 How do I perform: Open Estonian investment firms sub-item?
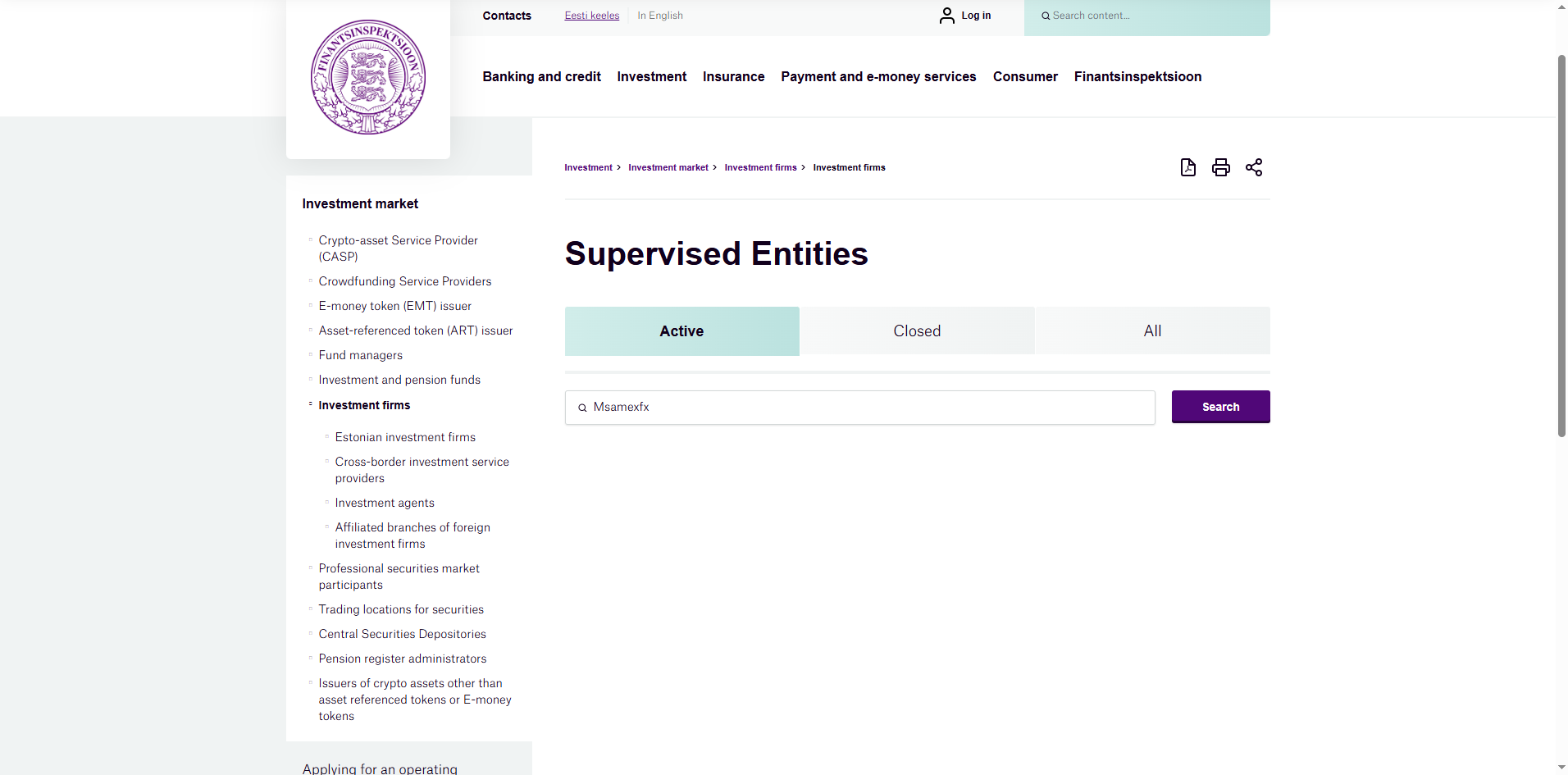pos(405,437)
